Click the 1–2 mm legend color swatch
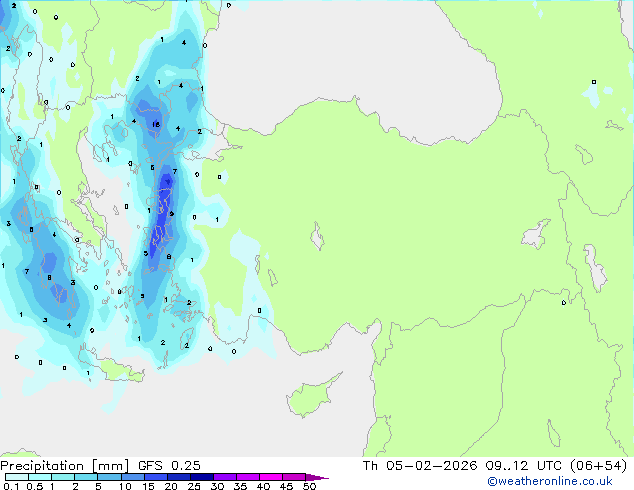 [x=63, y=477]
